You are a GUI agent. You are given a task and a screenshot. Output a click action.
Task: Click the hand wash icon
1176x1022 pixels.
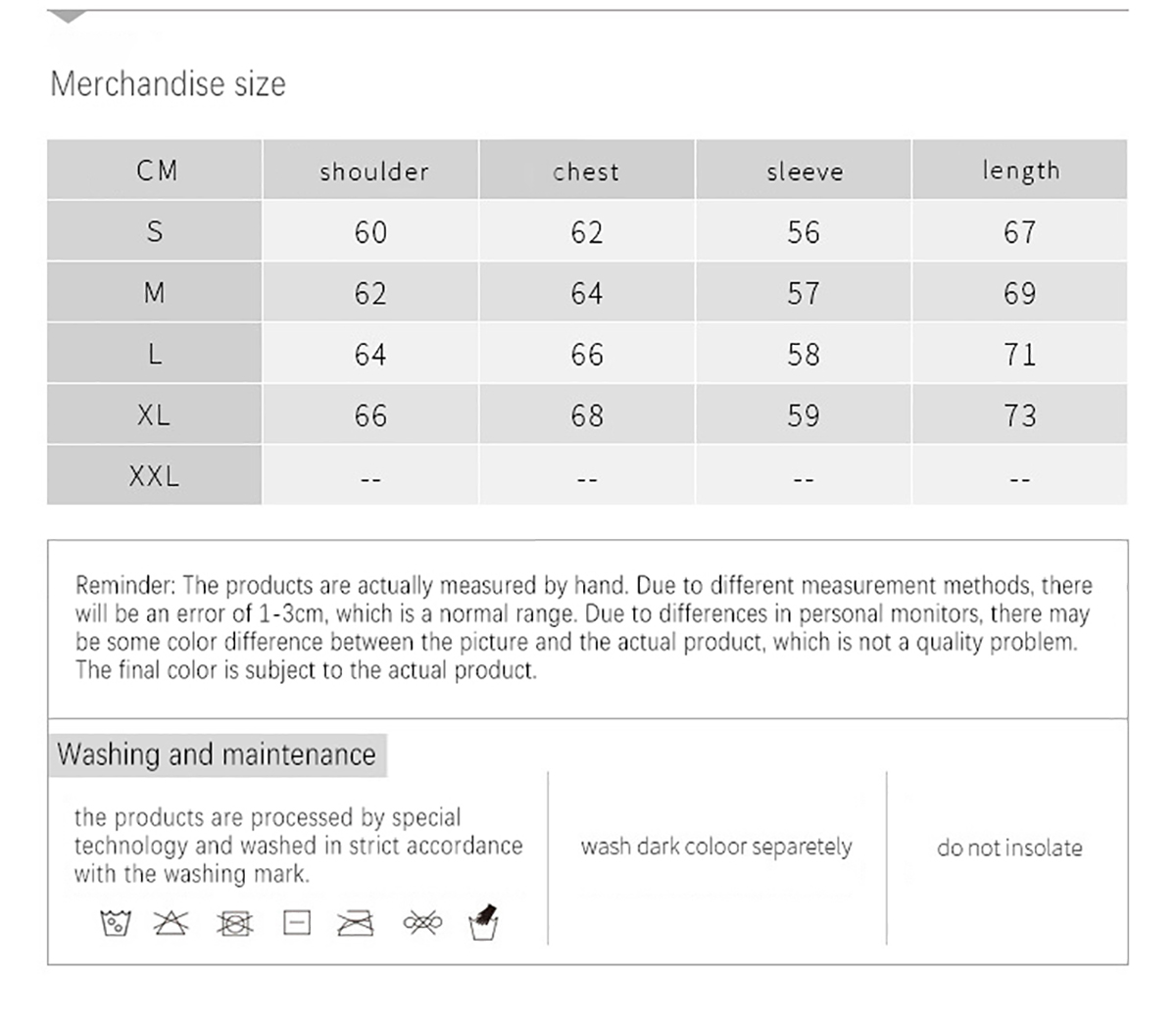coord(484,922)
